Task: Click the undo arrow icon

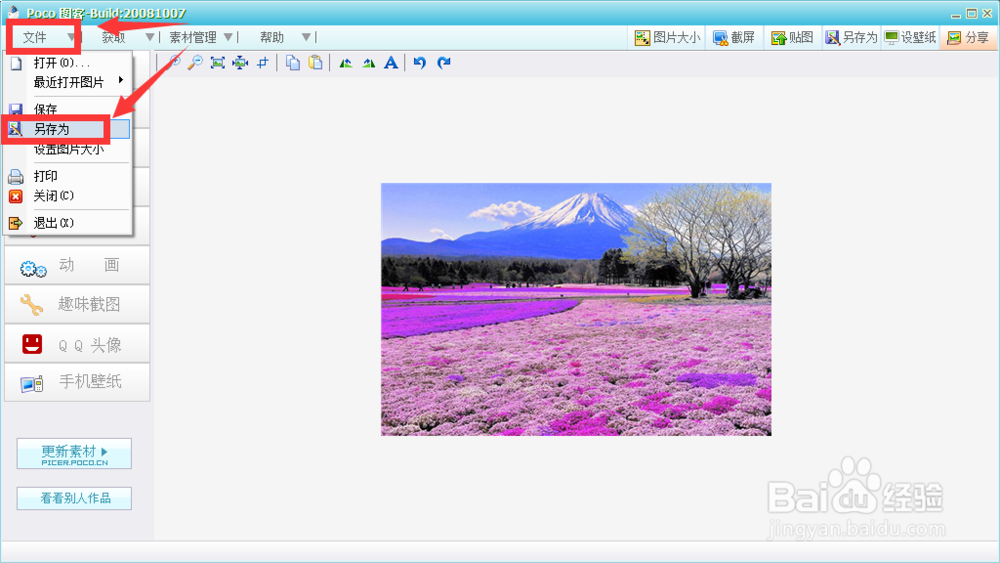Action: pyautogui.click(x=420, y=62)
